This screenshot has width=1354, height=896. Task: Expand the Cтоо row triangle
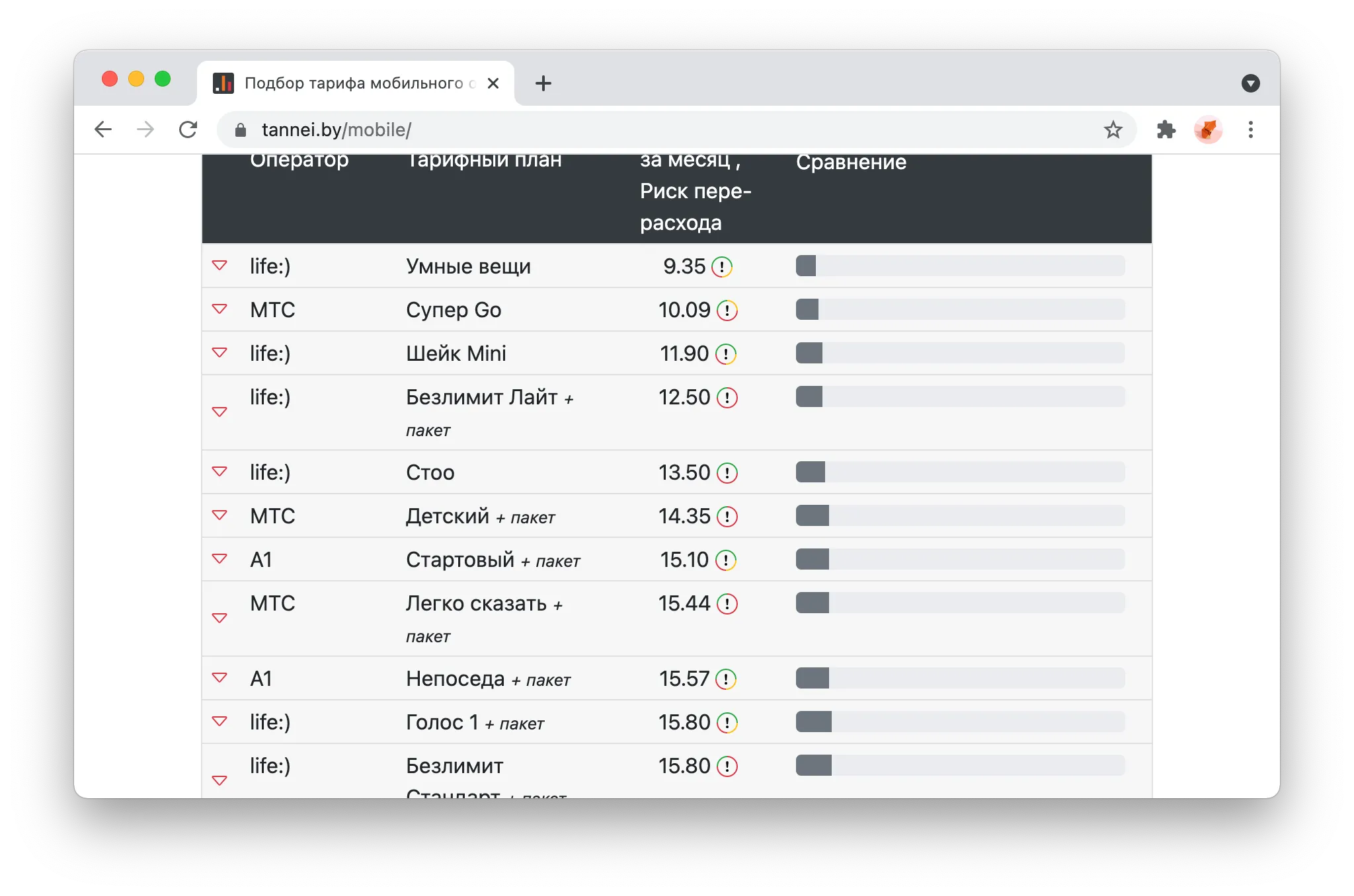(219, 472)
